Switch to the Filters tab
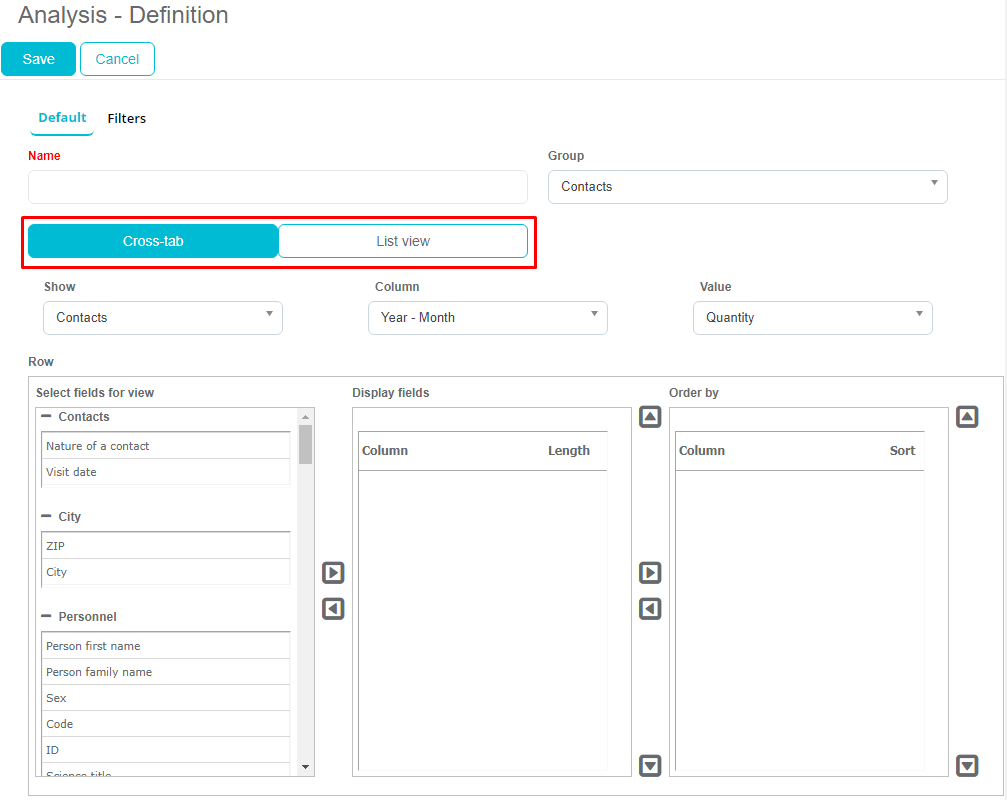 (127, 119)
